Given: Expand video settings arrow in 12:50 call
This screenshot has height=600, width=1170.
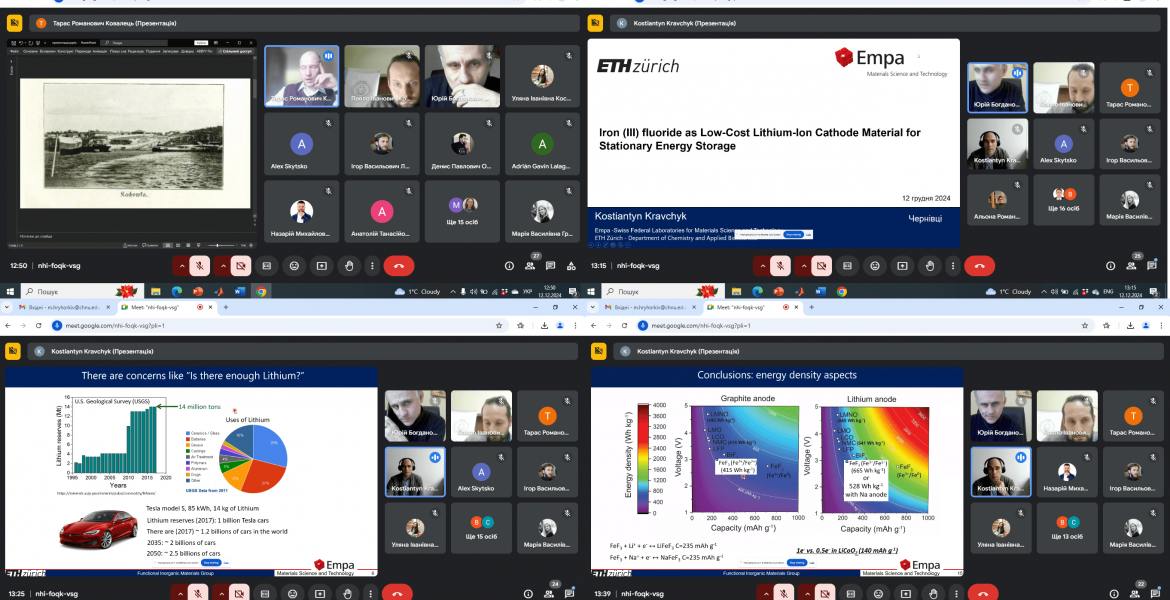Looking at the screenshot, I should (x=223, y=266).
